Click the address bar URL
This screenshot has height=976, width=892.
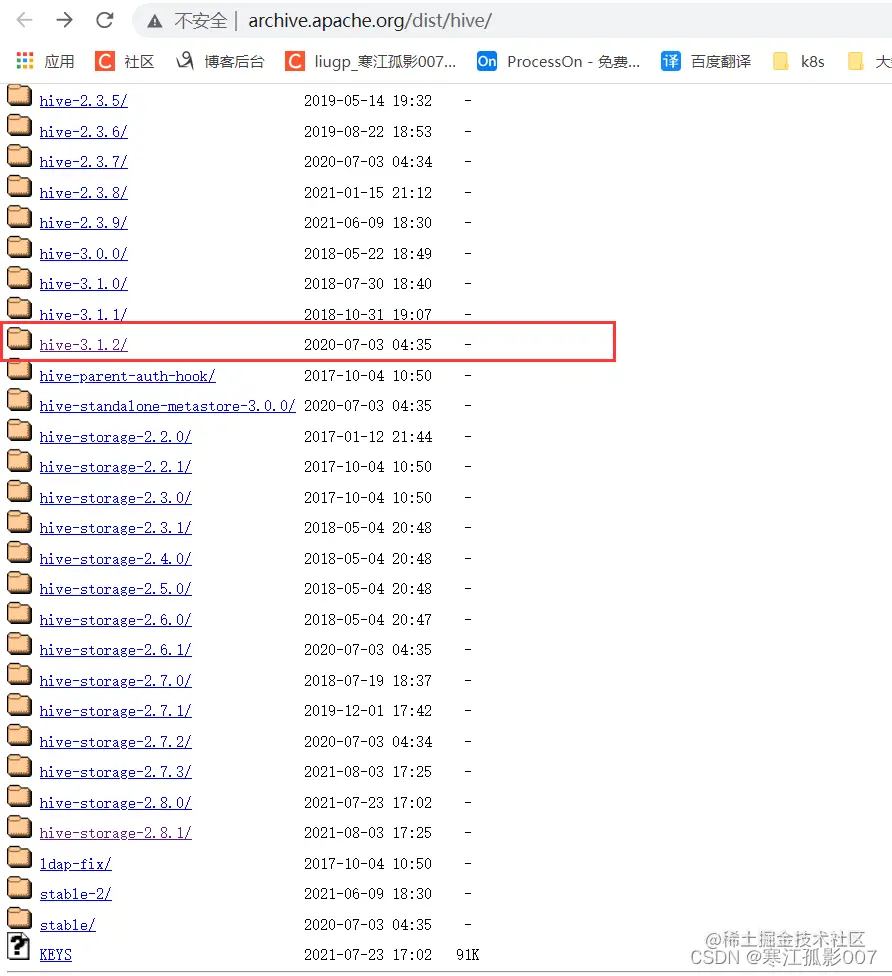(370, 21)
